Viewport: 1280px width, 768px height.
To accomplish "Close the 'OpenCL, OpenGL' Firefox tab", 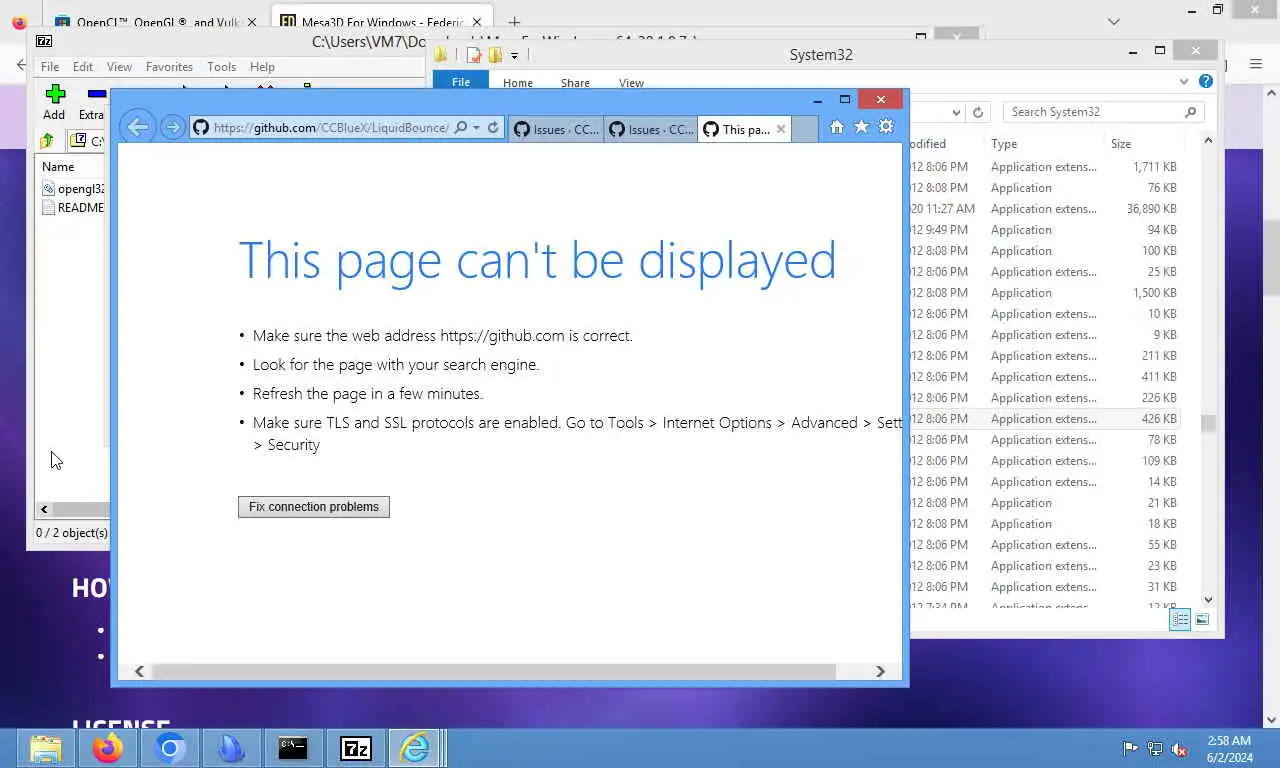I will [x=251, y=22].
